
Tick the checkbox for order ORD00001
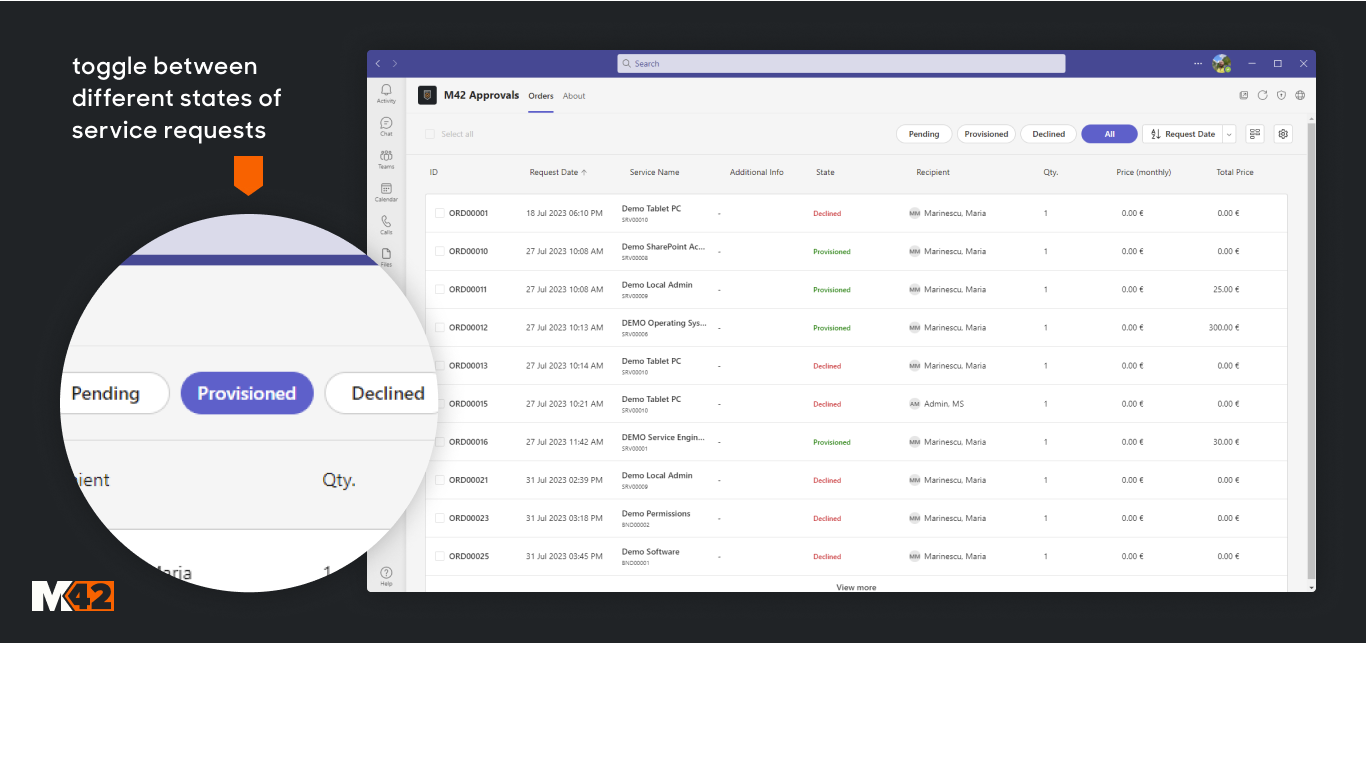tap(440, 213)
